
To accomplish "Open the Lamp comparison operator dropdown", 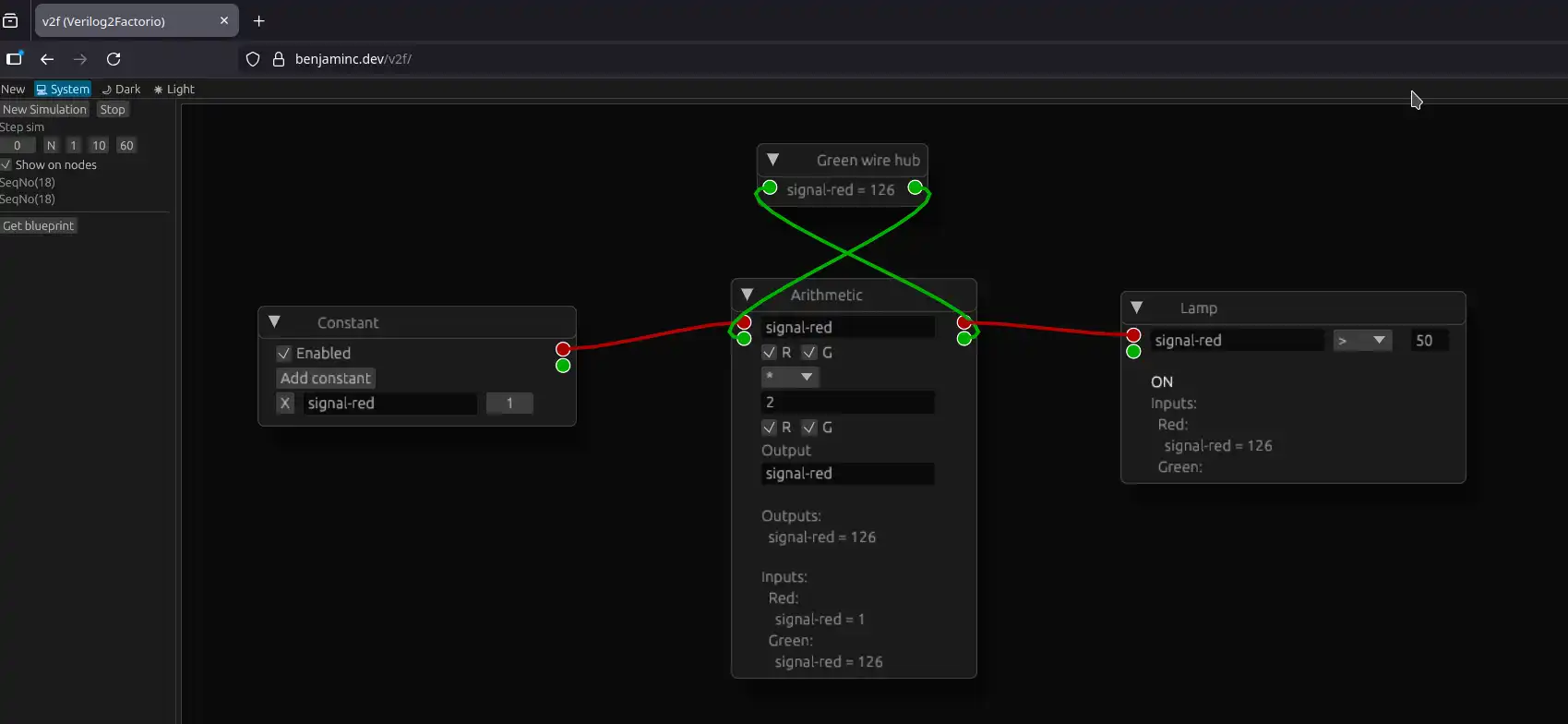I will pos(1362,341).
